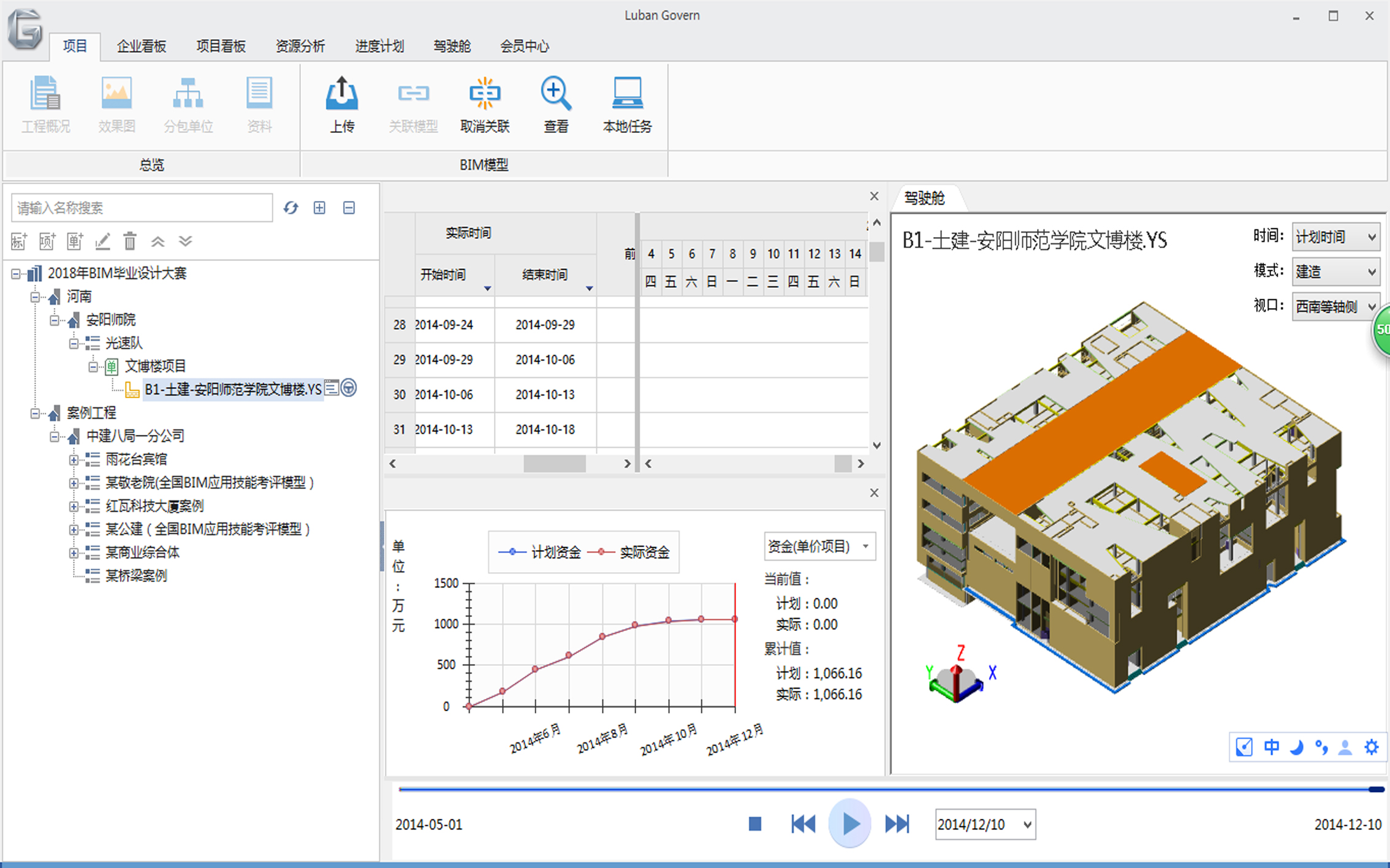Click the stop playback button
1390x868 pixels.
coord(755,824)
